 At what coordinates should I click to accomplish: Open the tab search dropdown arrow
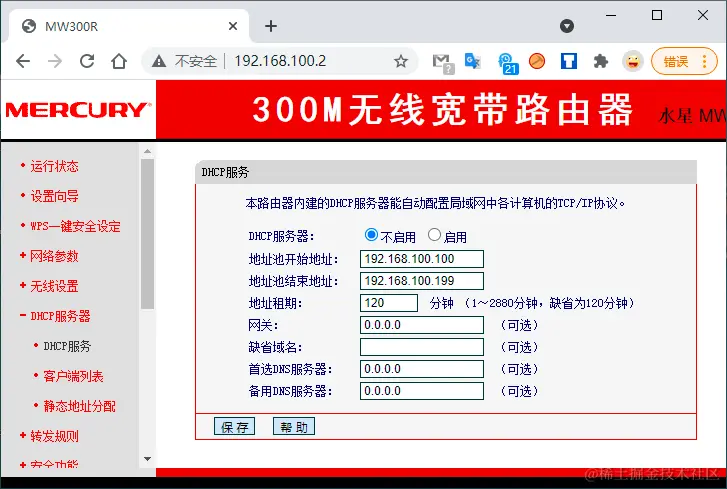pos(567,25)
